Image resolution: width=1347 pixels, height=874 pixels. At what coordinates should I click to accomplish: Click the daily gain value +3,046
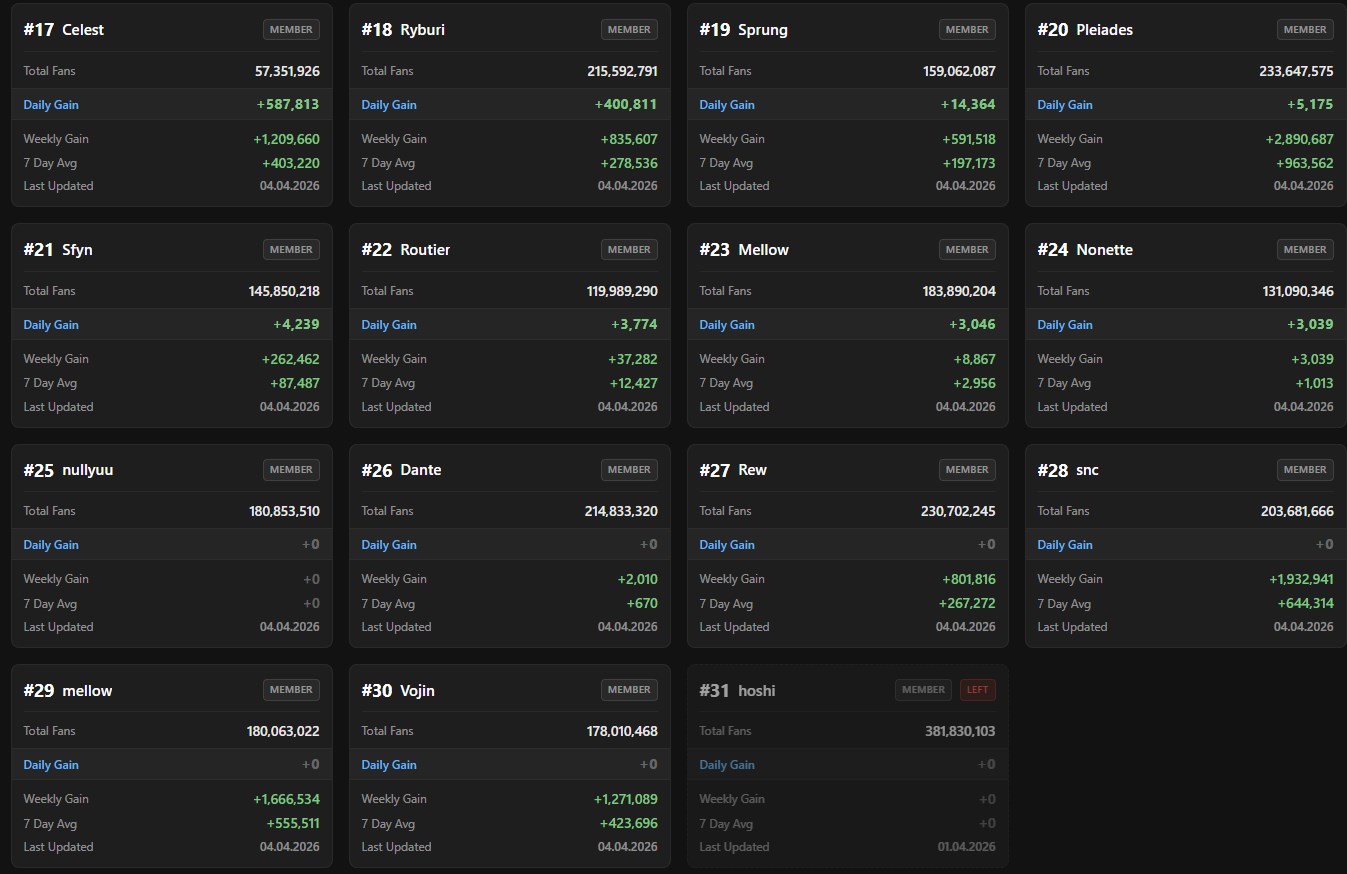972,325
